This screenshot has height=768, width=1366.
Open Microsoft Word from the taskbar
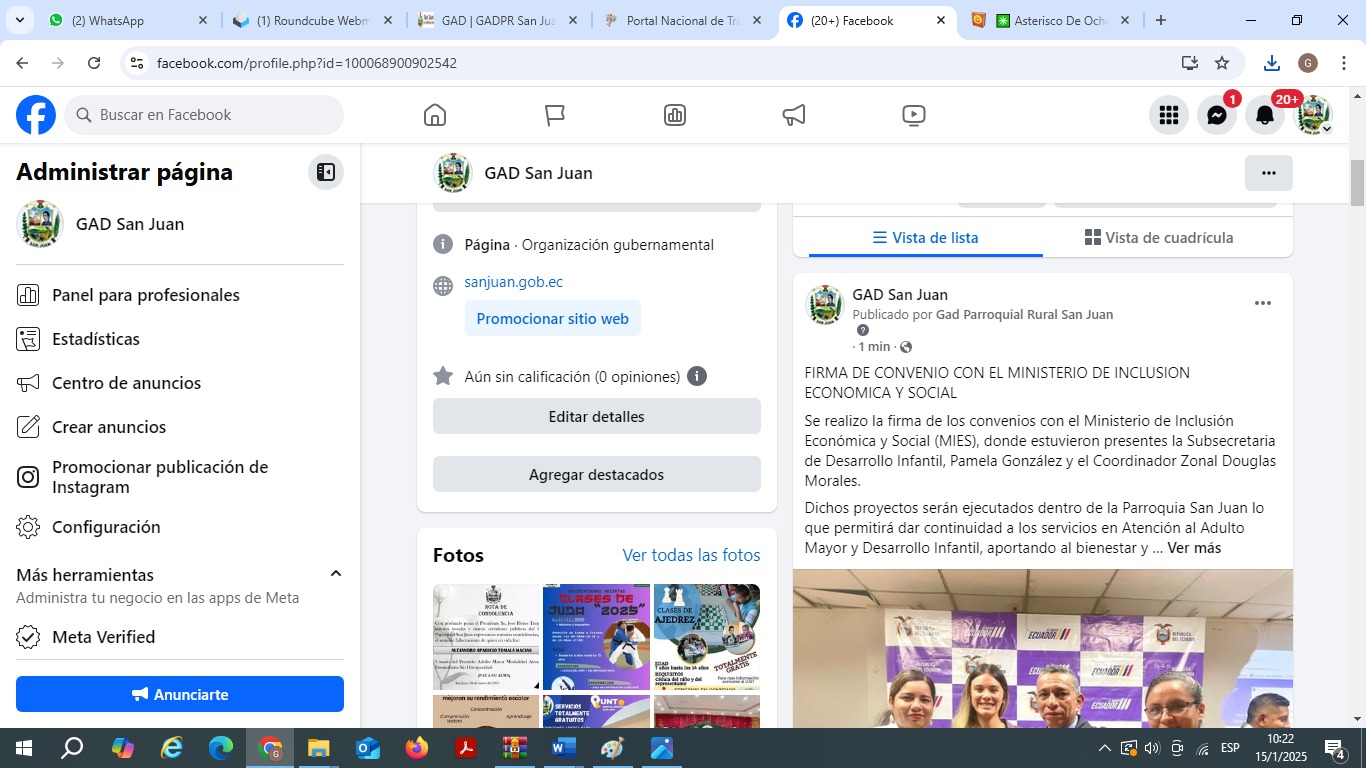(564, 748)
